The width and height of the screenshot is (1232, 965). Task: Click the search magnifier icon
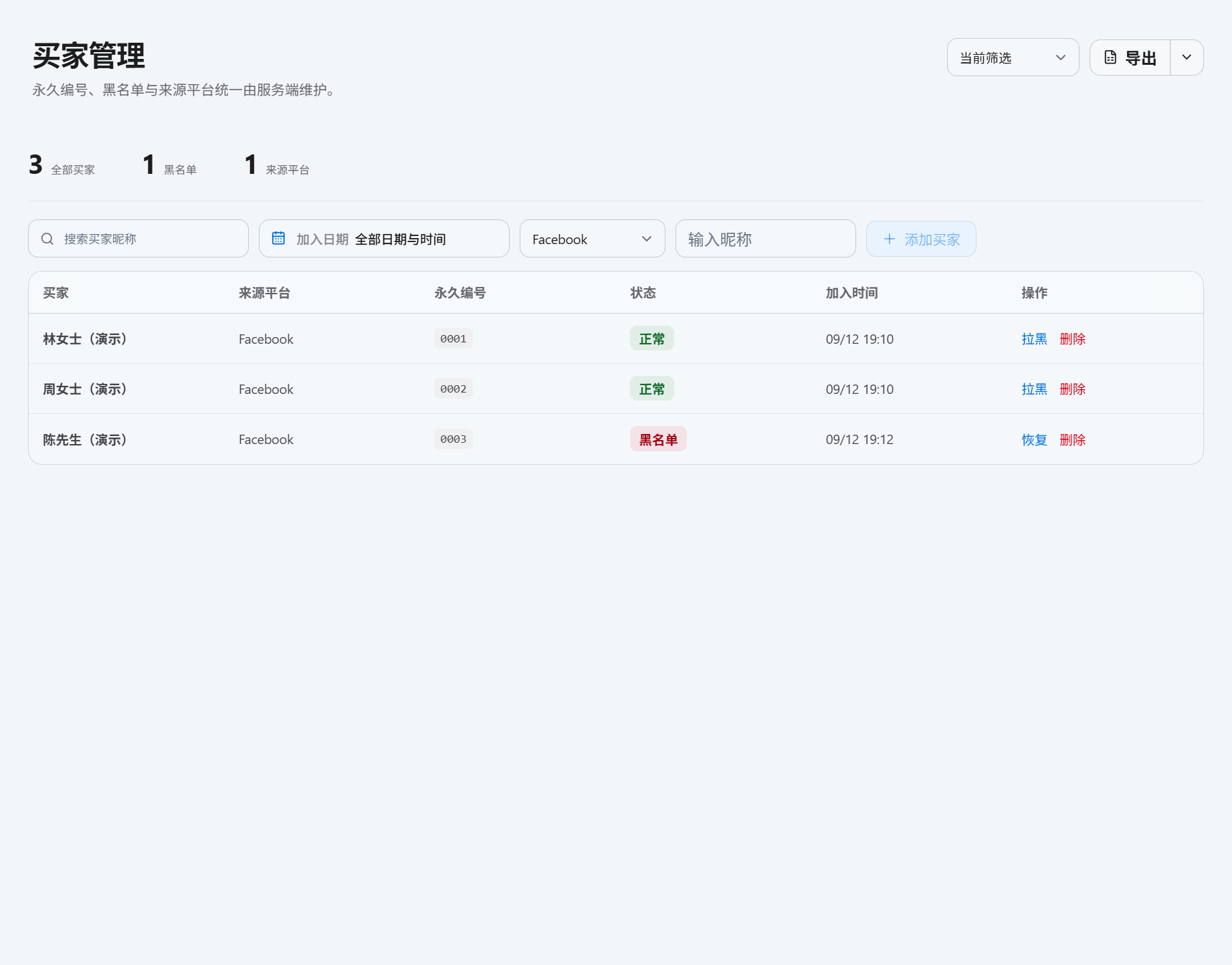tap(47, 239)
